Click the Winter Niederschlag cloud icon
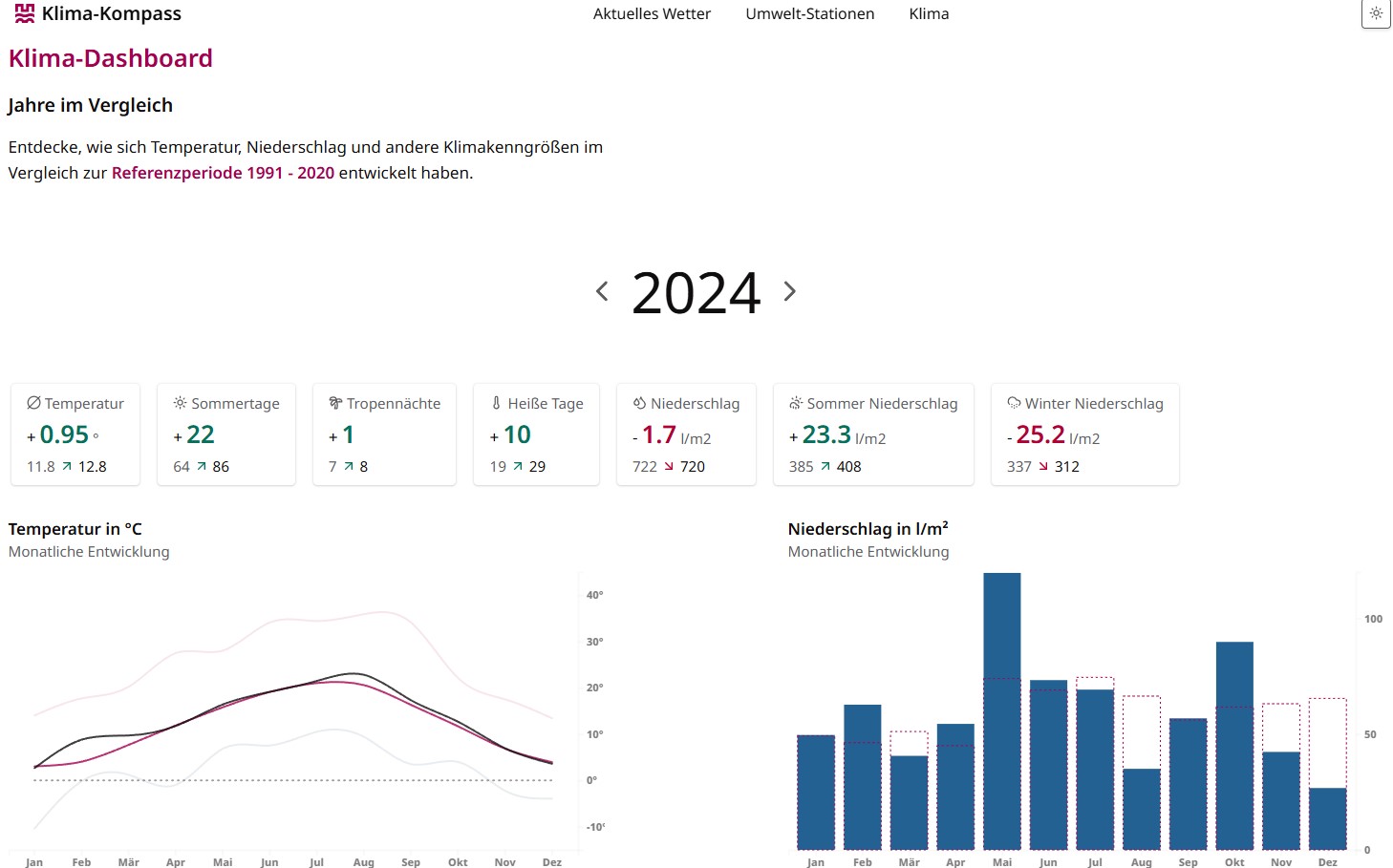The height and width of the screenshot is (868, 1393). pyautogui.click(x=1014, y=403)
